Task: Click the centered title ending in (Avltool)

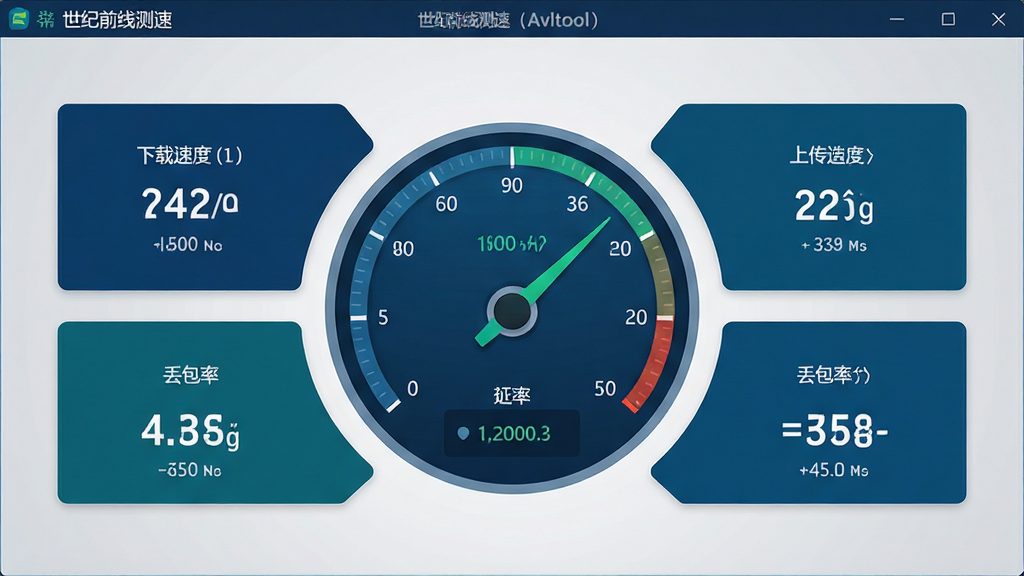Action: [509, 20]
